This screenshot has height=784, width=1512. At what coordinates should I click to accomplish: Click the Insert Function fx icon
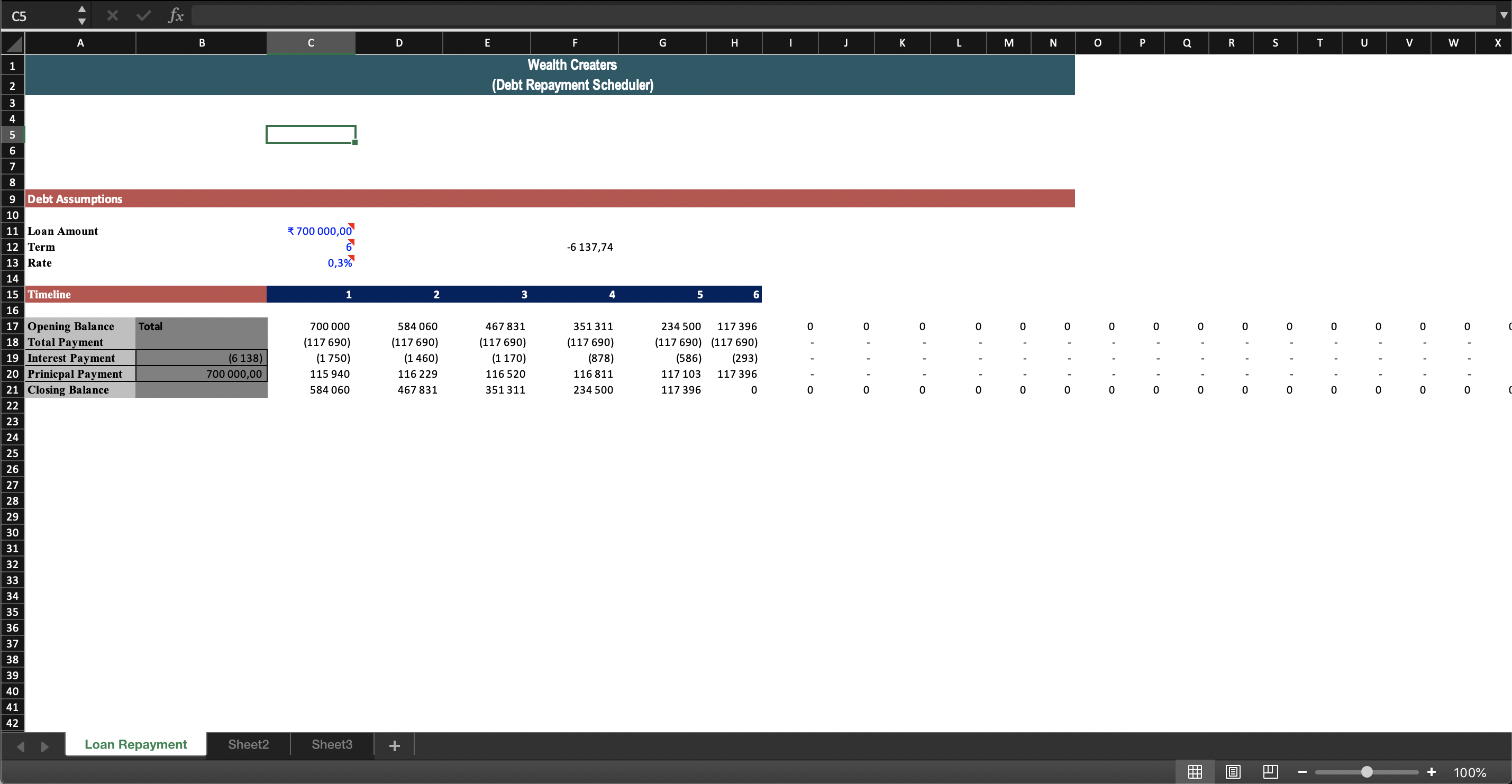coord(176,16)
